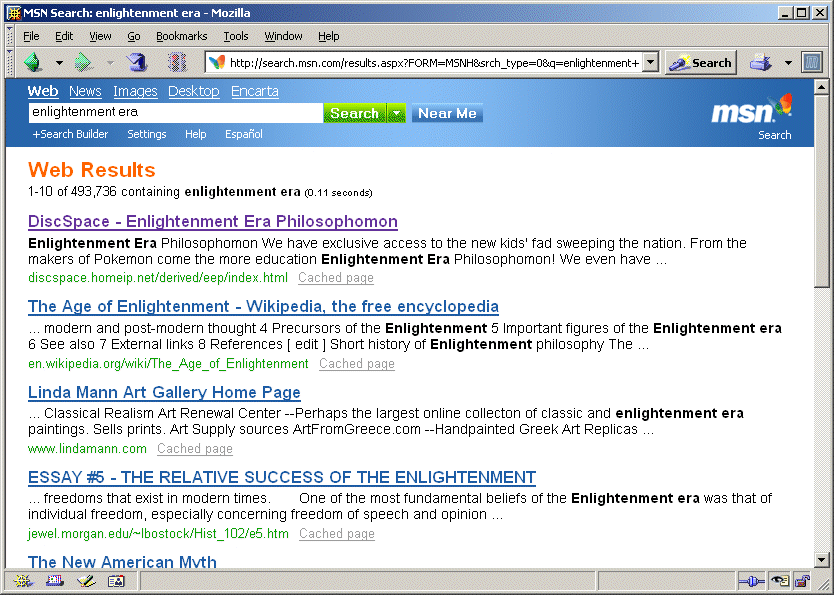Toggle the online/offline status icon
834x595 pixels.
(x=751, y=581)
